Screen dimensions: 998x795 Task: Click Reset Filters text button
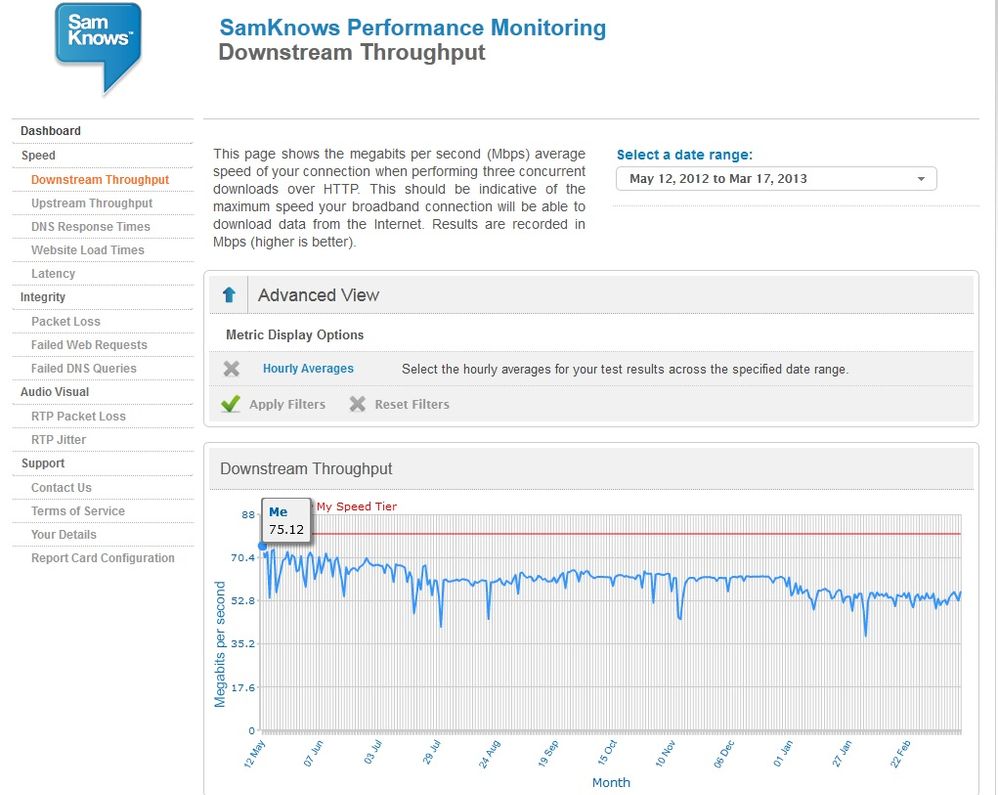(x=412, y=404)
